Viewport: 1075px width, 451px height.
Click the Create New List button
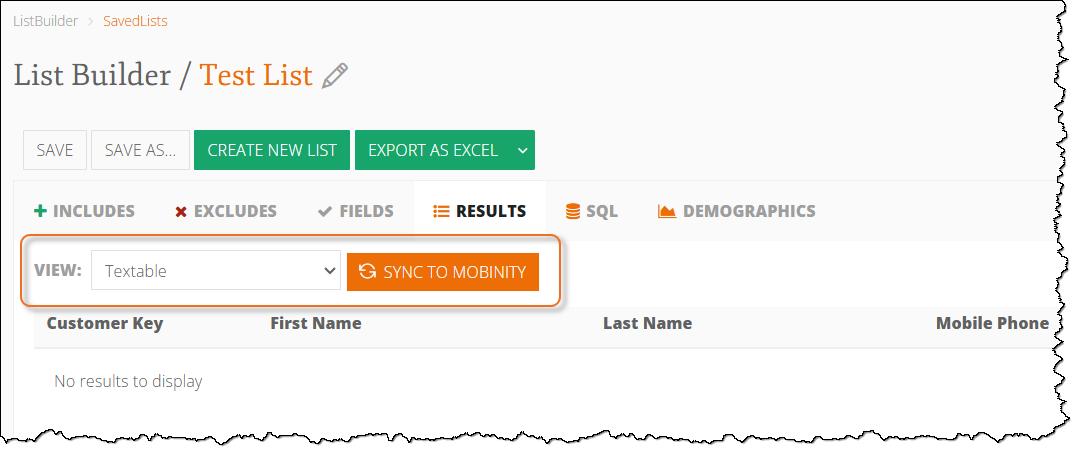tap(272, 150)
